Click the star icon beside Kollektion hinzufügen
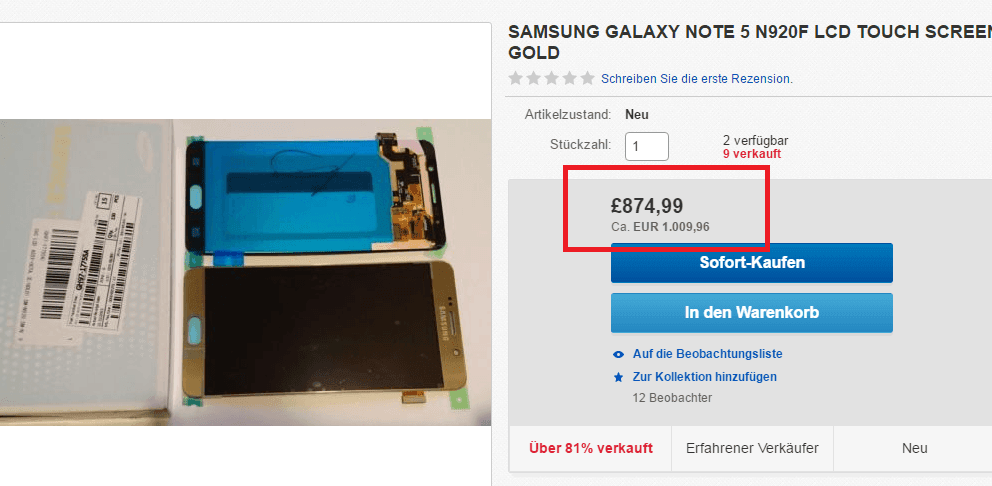 tap(619, 377)
